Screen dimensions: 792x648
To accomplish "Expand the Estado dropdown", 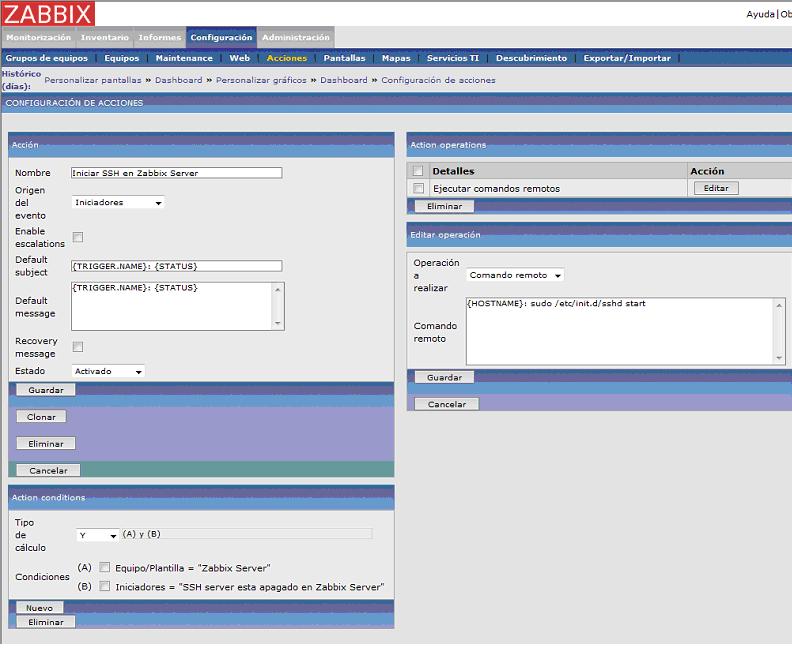I will click(x=109, y=371).
